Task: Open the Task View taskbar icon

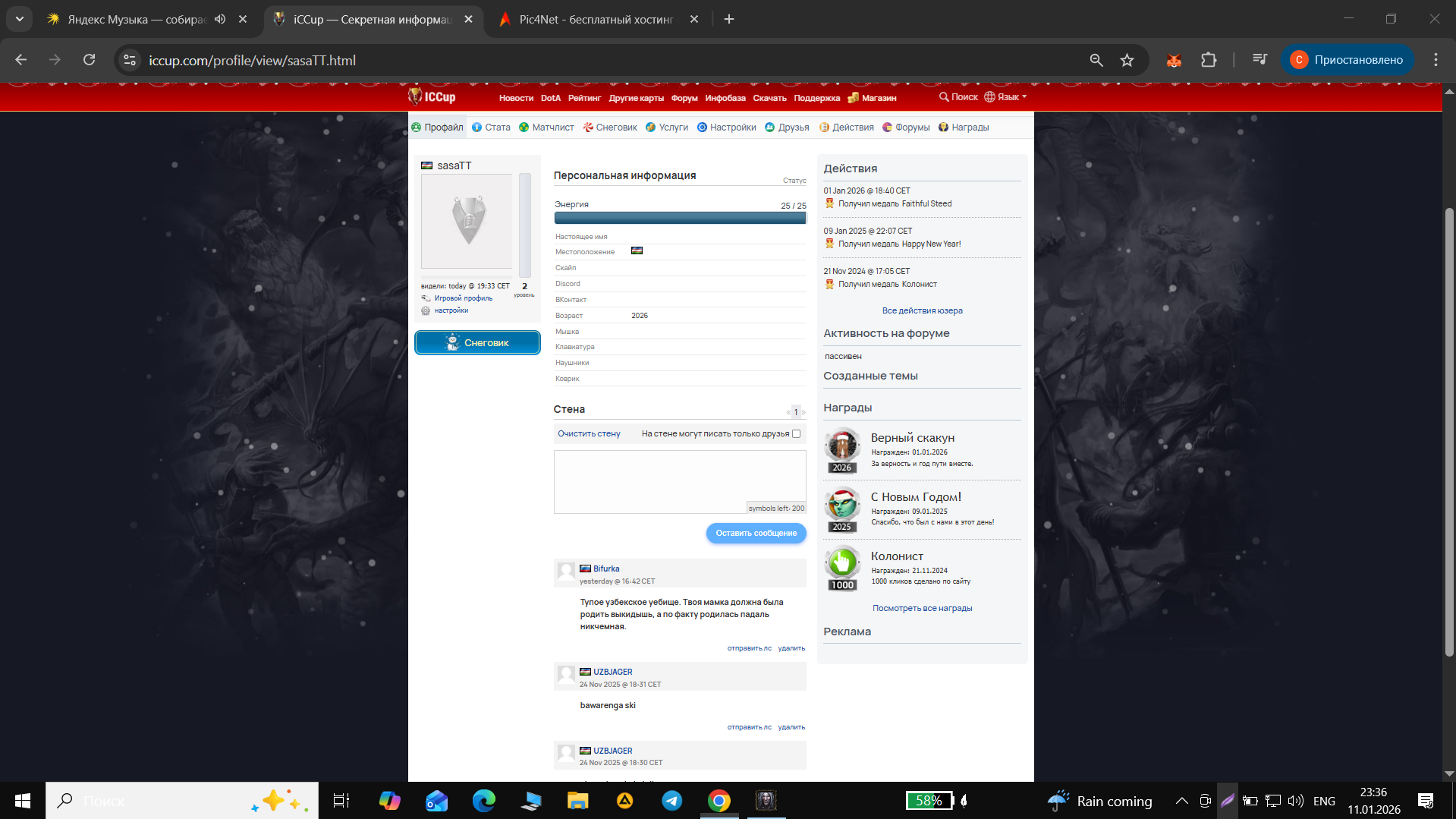Action: point(341,801)
